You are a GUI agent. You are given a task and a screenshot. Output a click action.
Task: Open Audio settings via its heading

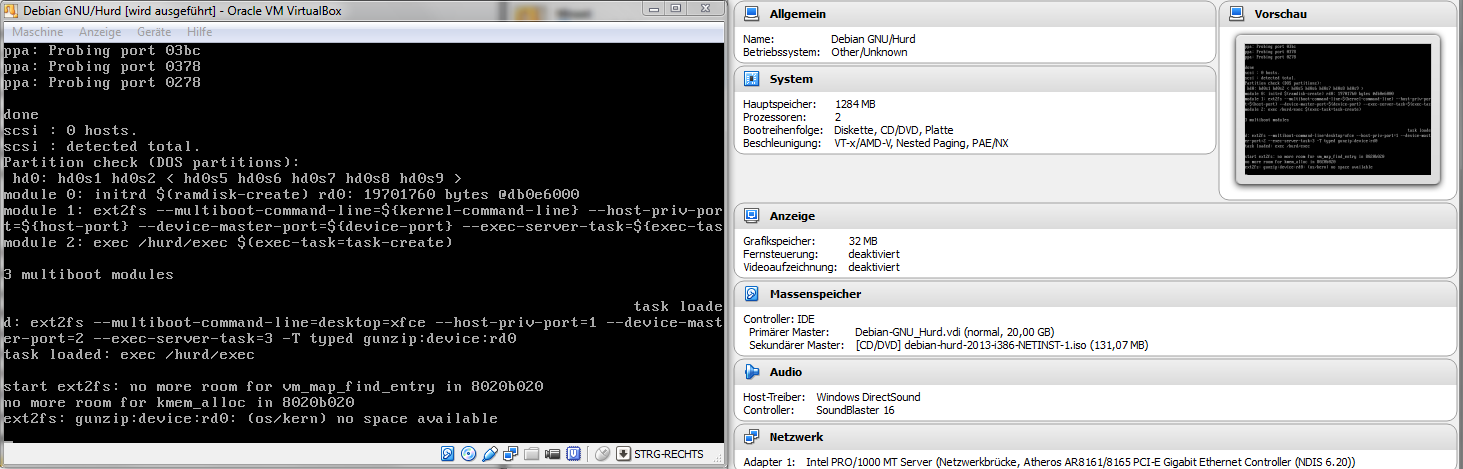pos(785,372)
